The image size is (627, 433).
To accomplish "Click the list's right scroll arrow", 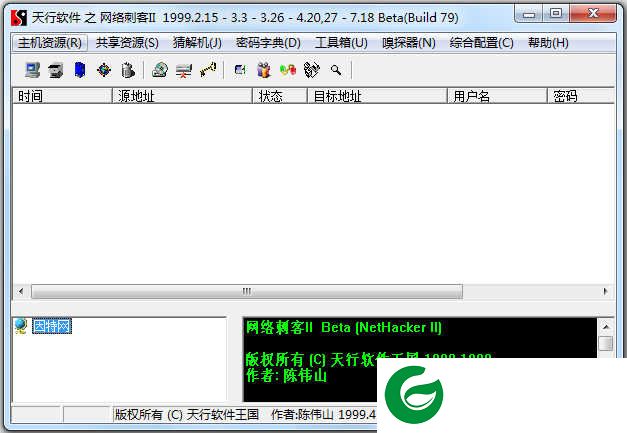I will [605, 291].
